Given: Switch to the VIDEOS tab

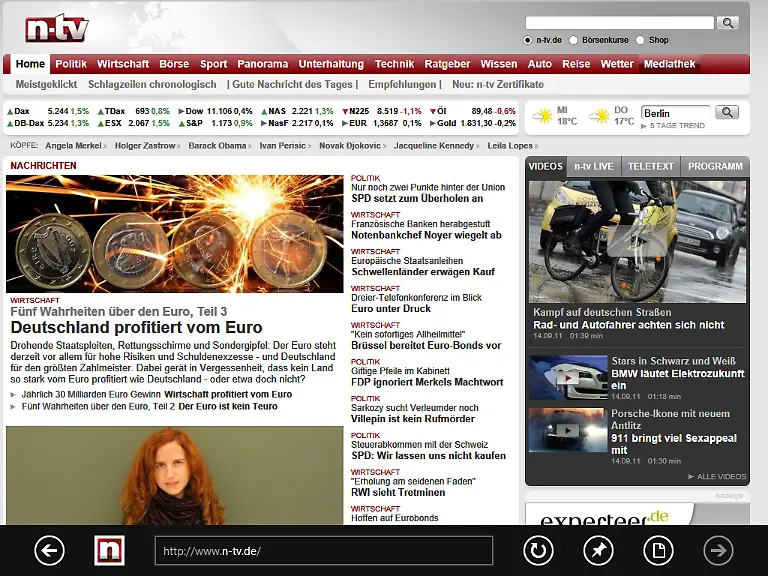Looking at the screenshot, I should (x=546, y=167).
